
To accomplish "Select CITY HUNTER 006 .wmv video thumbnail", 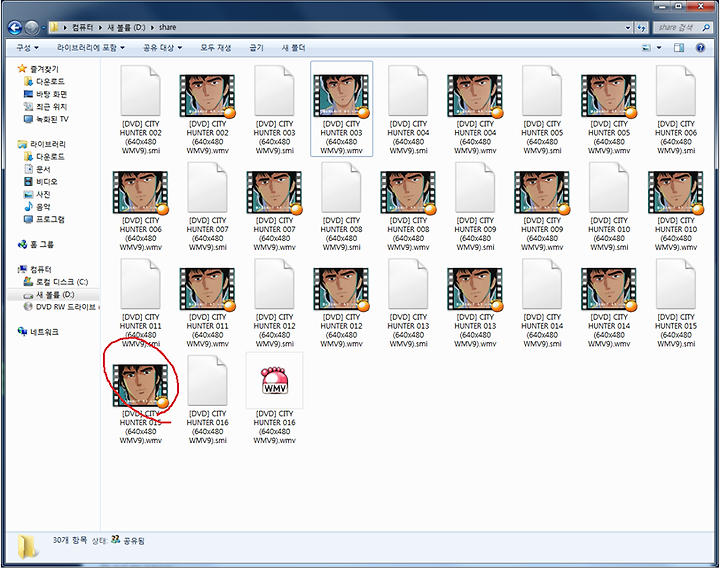I will [141, 192].
